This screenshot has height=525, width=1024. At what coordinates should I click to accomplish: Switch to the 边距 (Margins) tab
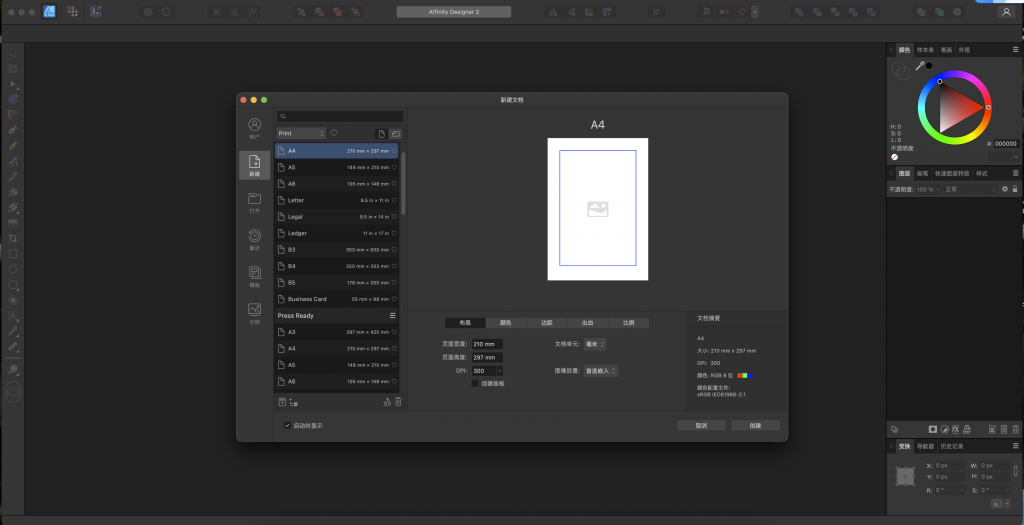547,323
